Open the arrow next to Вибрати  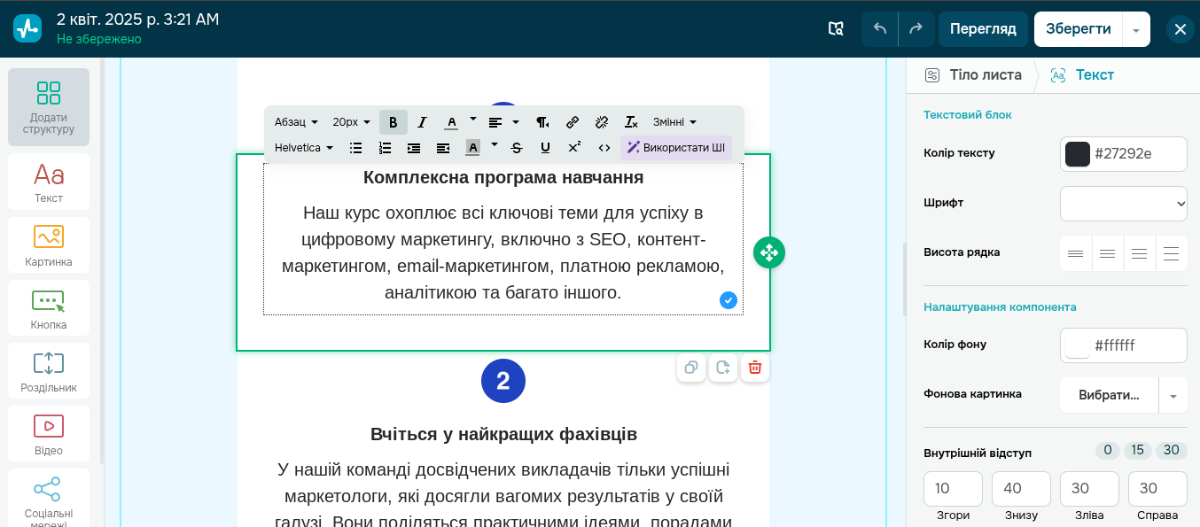[1173, 395]
